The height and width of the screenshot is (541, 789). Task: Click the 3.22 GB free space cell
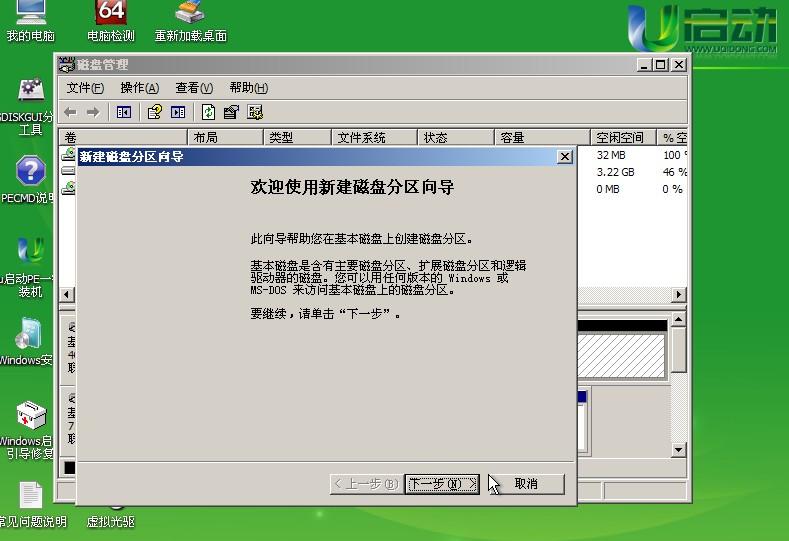(x=615, y=172)
